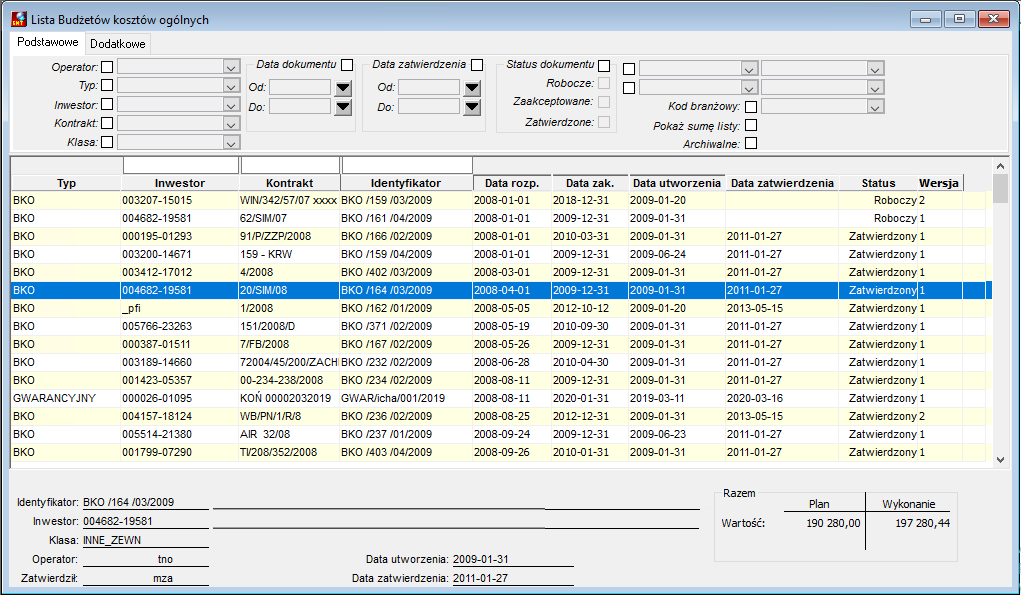Click the Klasa value INNE_ZEWN

pos(112,540)
